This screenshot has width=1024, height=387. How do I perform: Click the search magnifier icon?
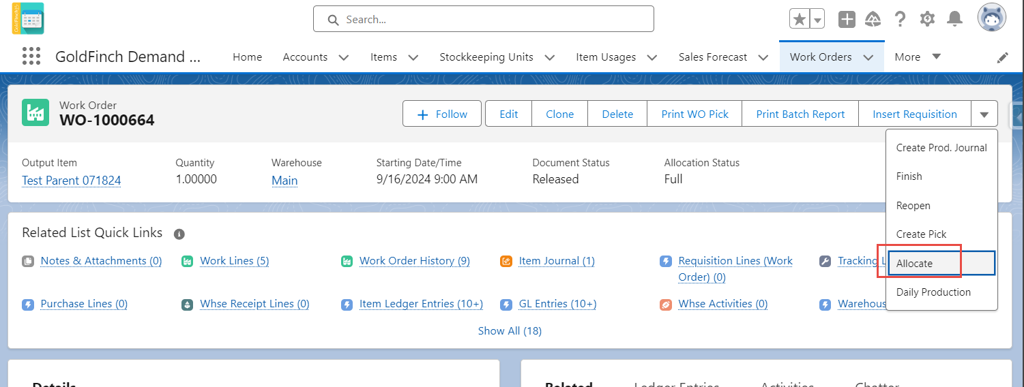pyautogui.click(x=333, y=20)
